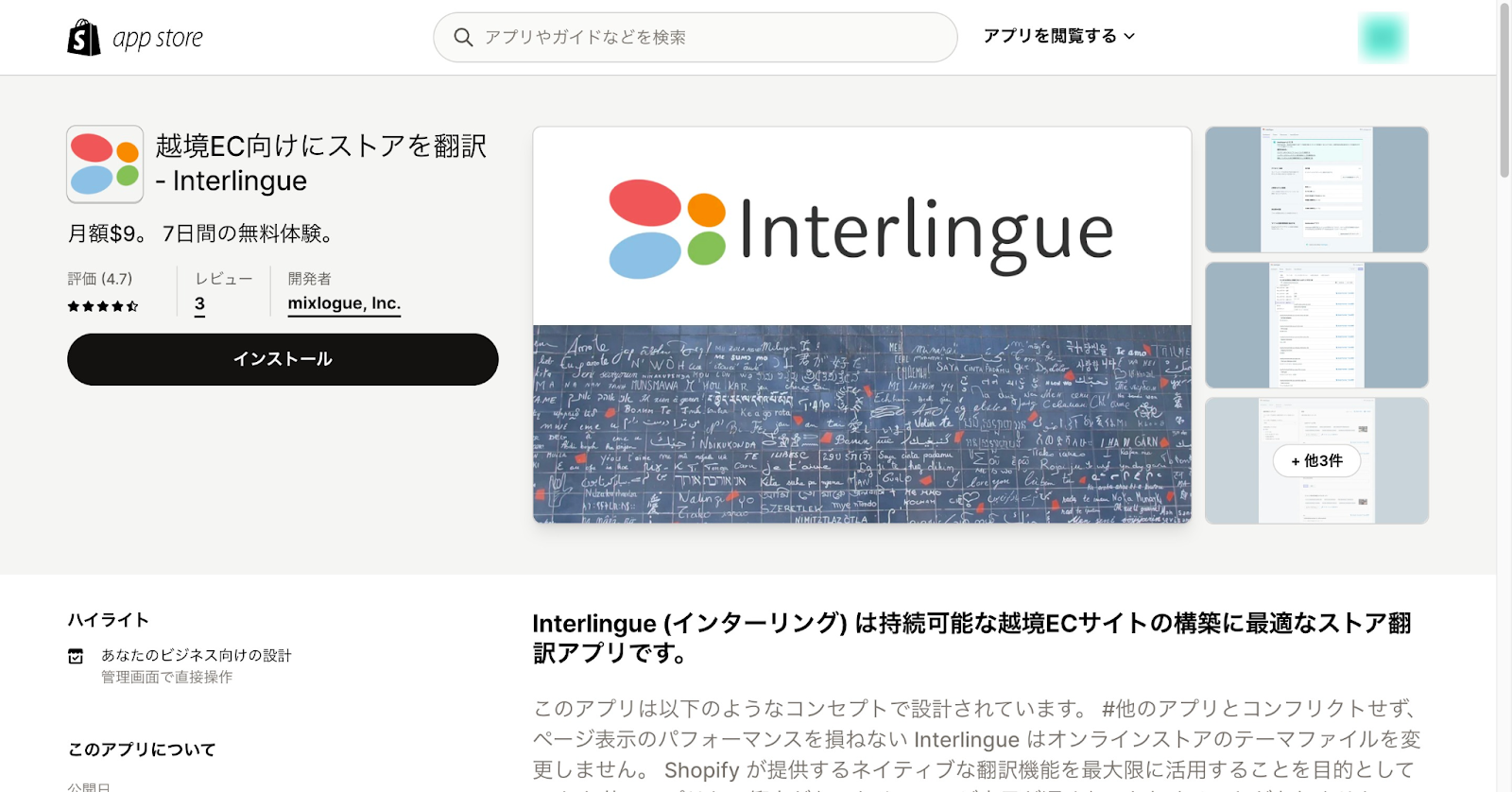Click the star rating icons
1512x792 pixels.
click(103, 306)
